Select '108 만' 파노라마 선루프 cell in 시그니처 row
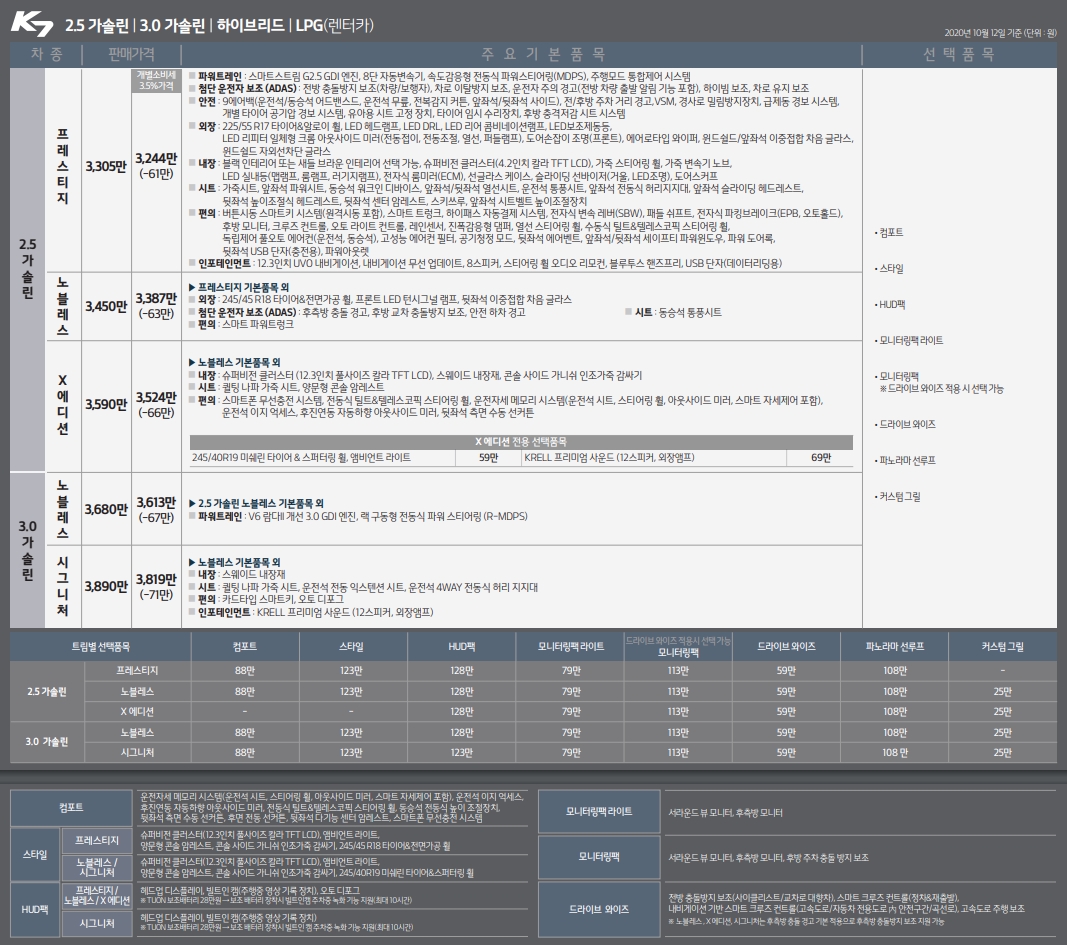The image size is (1067, 945). tap(895, 752)
